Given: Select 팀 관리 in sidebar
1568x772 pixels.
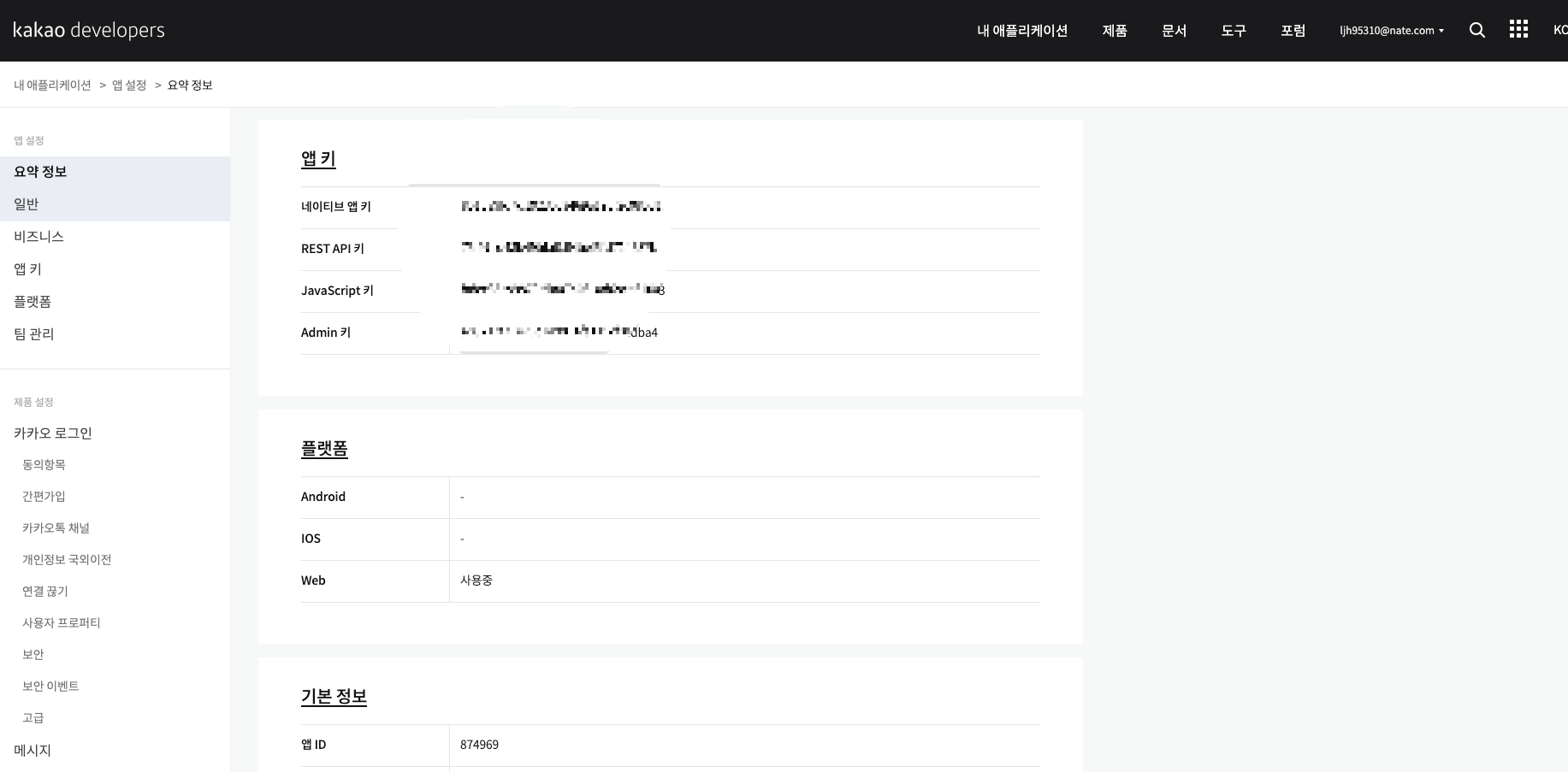Looking at the screenshot, I should pos(115,334).
